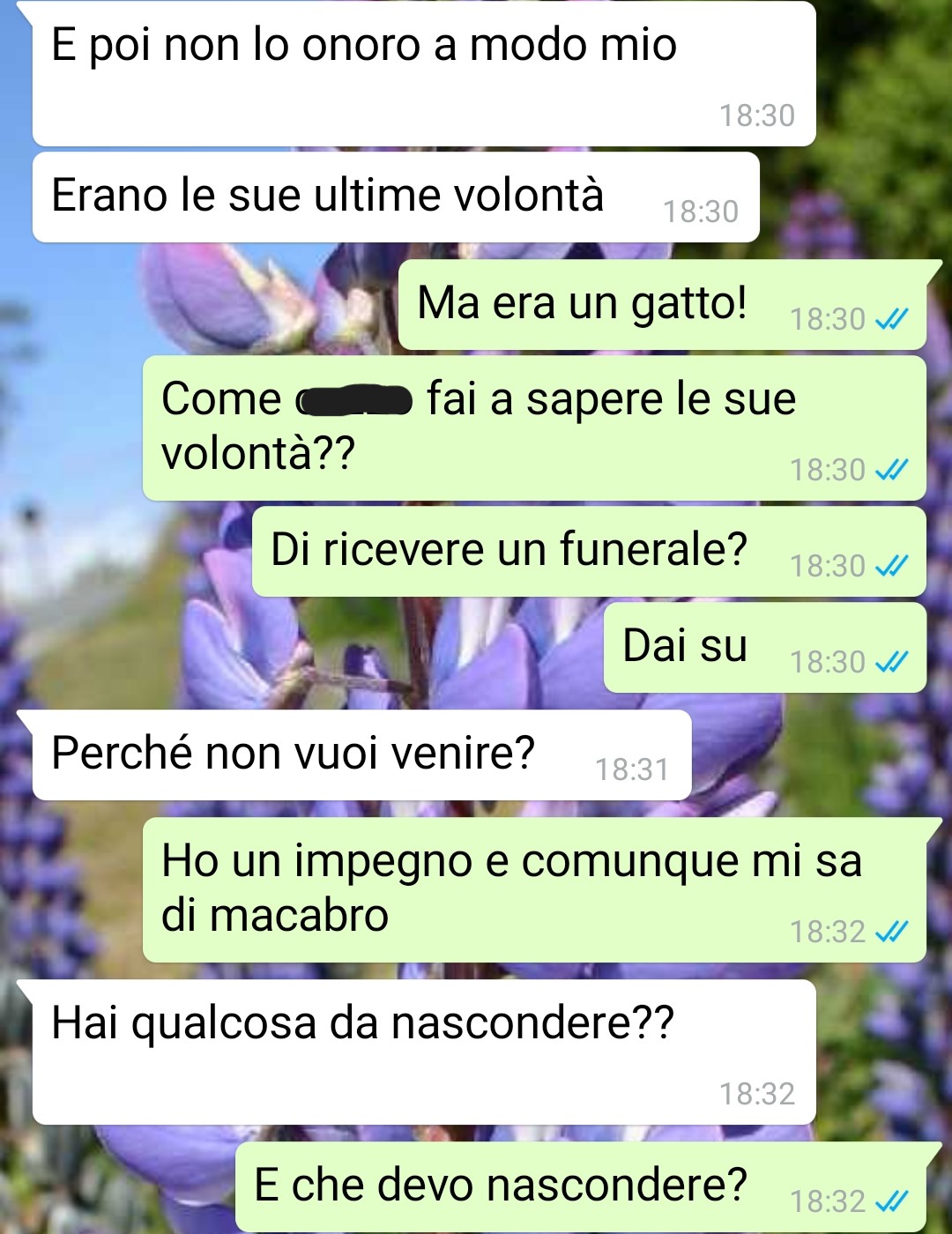952x1234 pixels.
Task: Tap blue ticks on 'Di ricevere un funerale?' message
Action: pos(892,566)
